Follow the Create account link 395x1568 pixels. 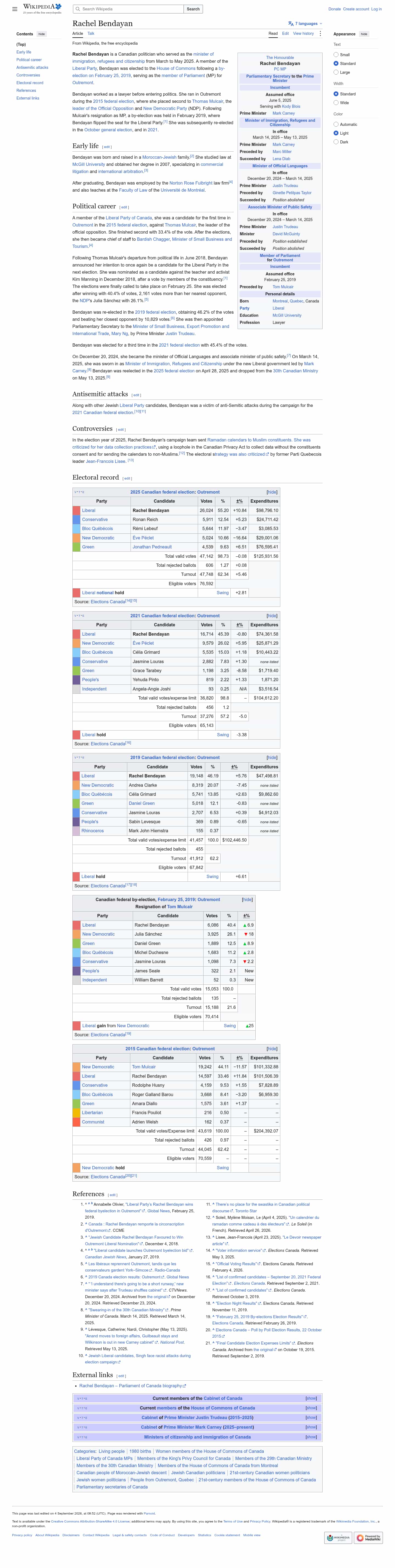[x=356, y=9]
